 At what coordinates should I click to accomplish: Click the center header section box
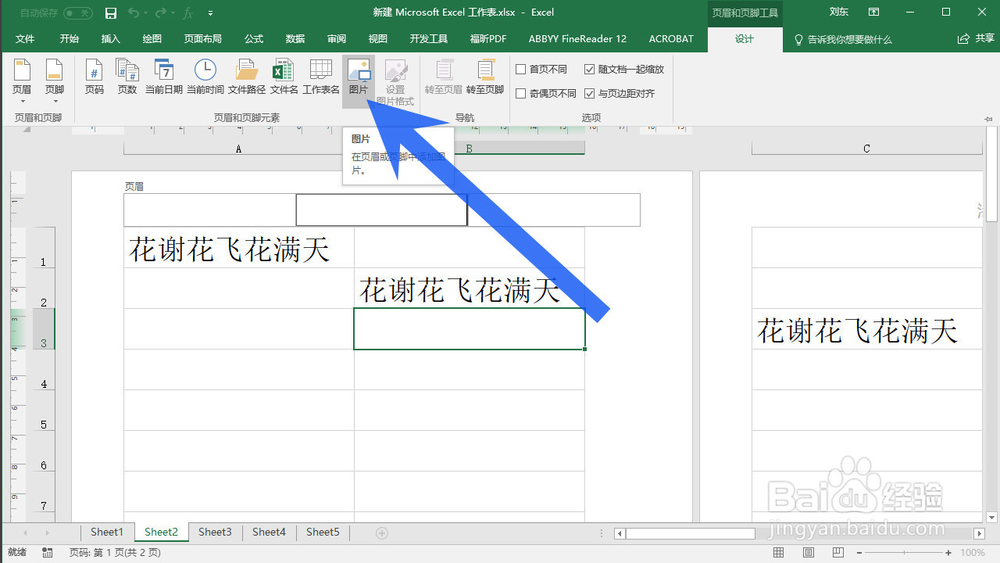coord(381,210)
